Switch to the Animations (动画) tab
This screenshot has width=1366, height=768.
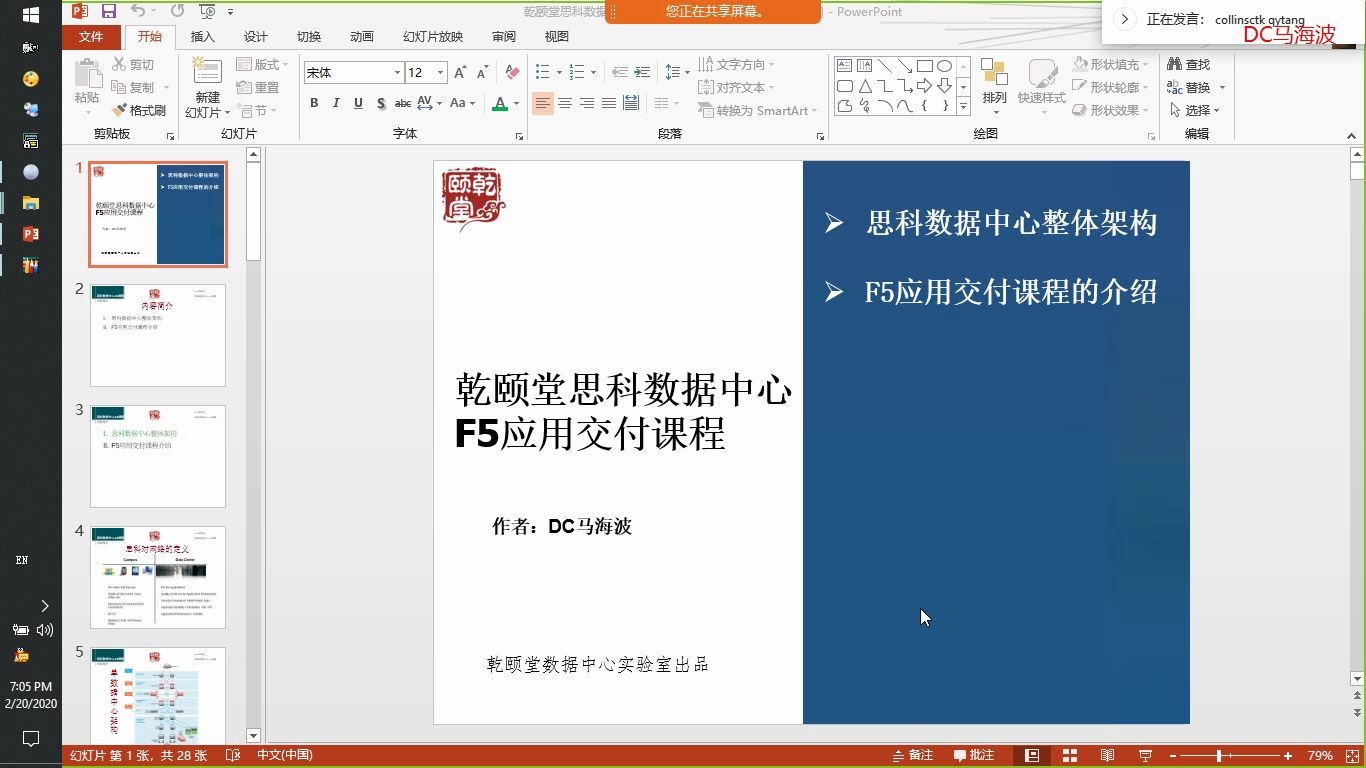coord(362,37)
